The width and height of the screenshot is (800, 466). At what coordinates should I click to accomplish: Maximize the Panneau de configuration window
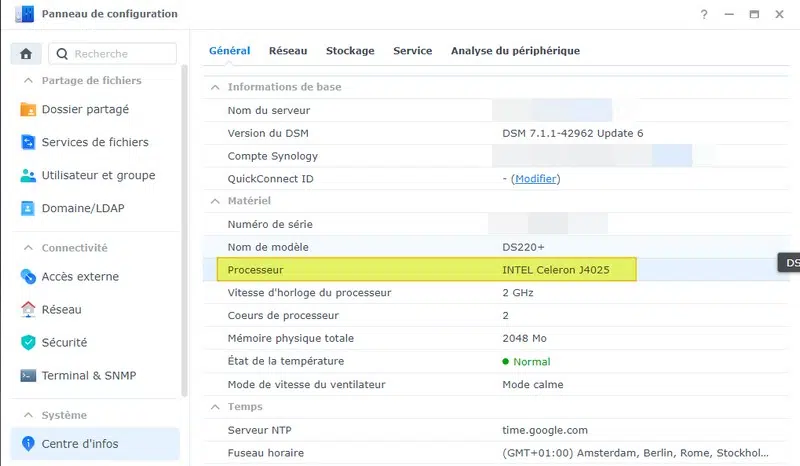(x=754, y=14)
